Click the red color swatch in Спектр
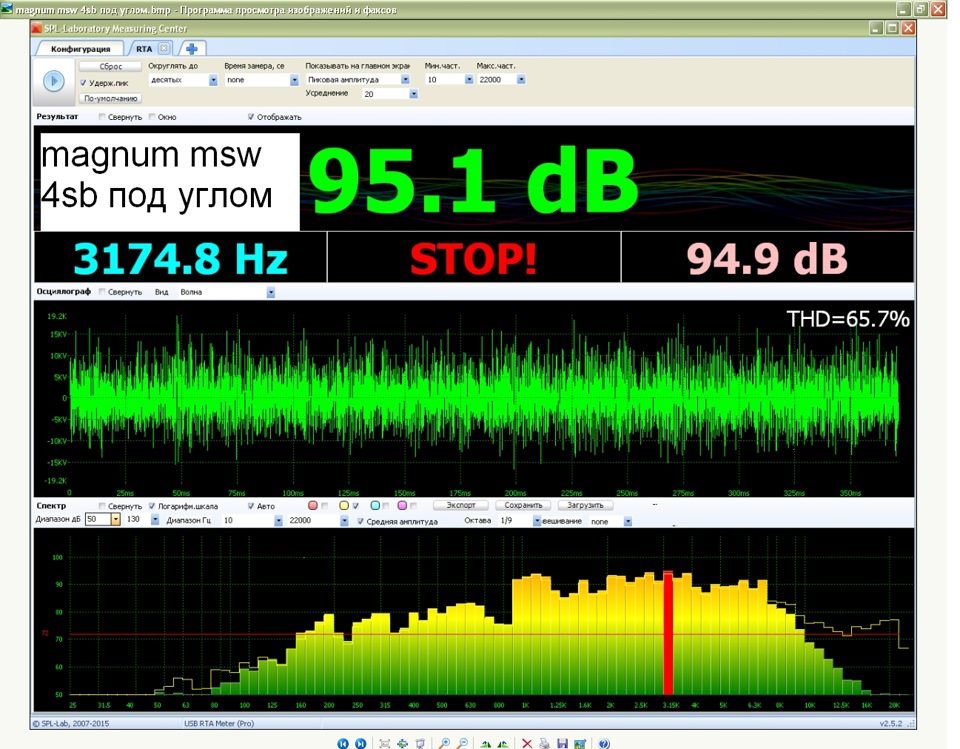 [313, 506]
